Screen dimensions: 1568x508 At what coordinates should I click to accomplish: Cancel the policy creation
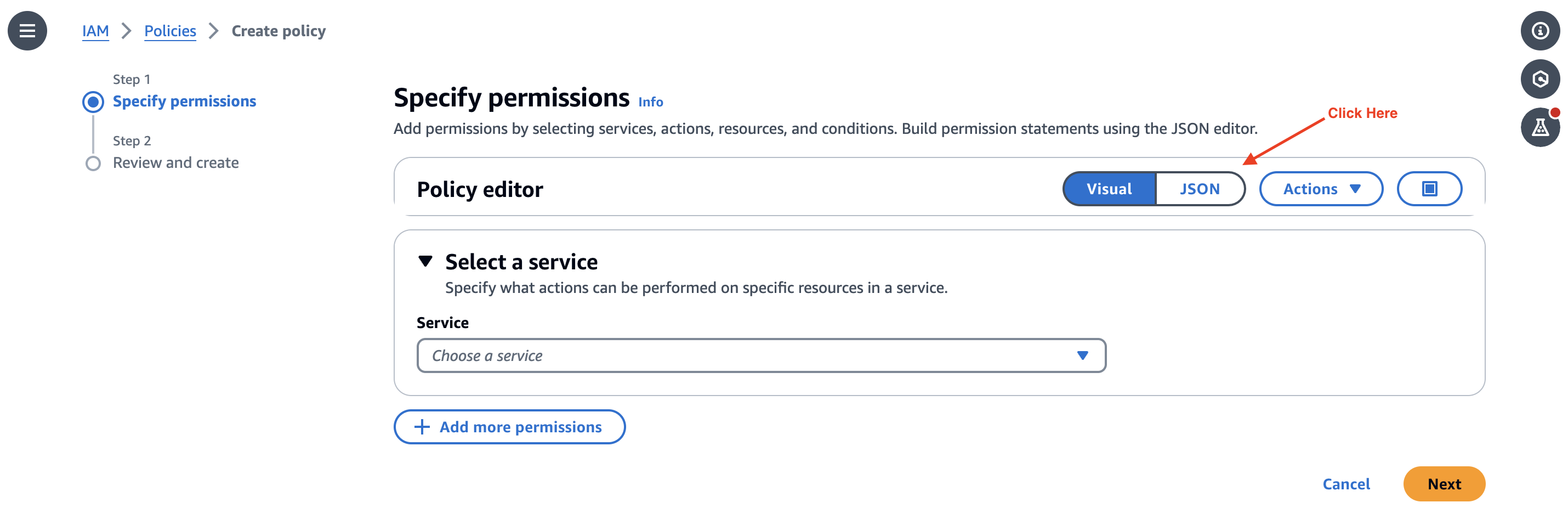(x=1346, y=484)
